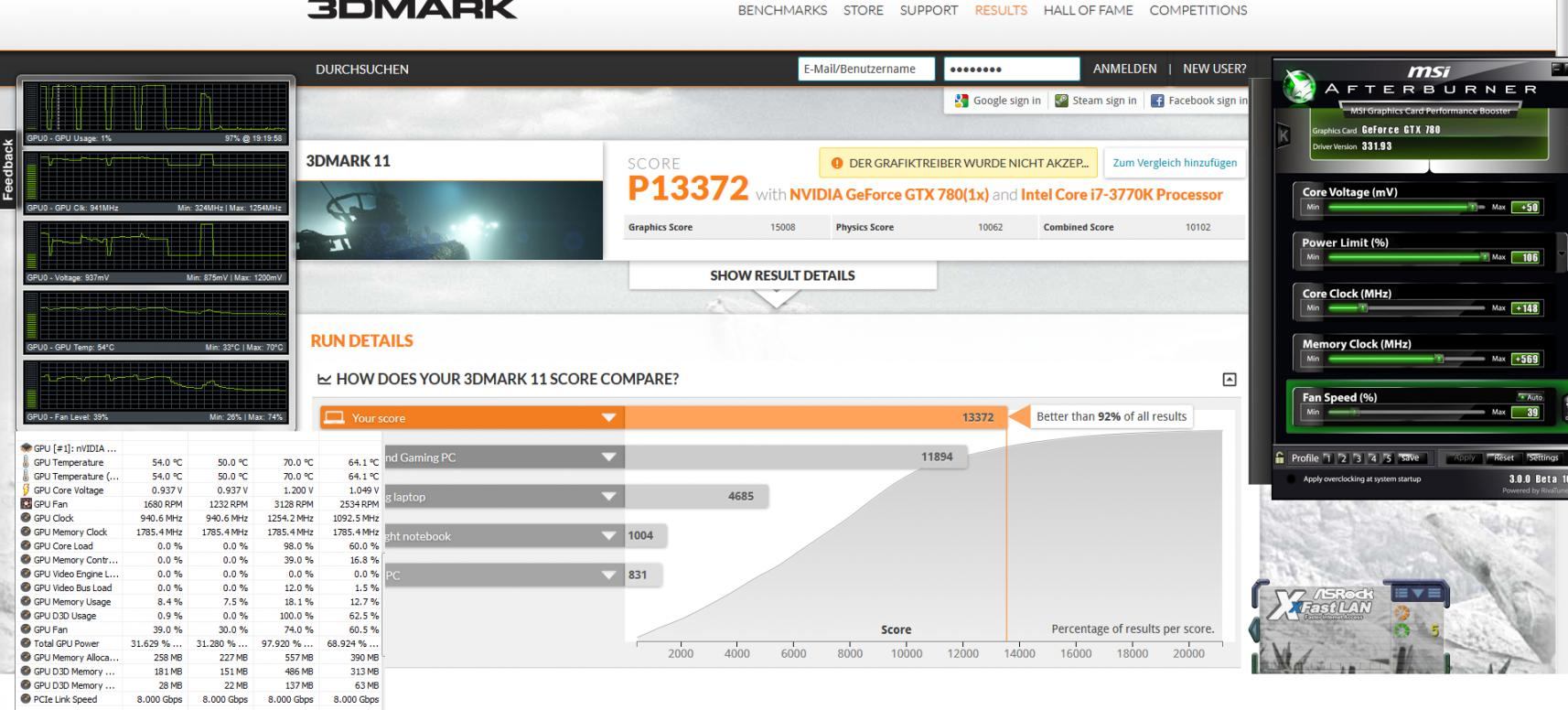Click the laptop icon beside Your score

tap(335, 417)
